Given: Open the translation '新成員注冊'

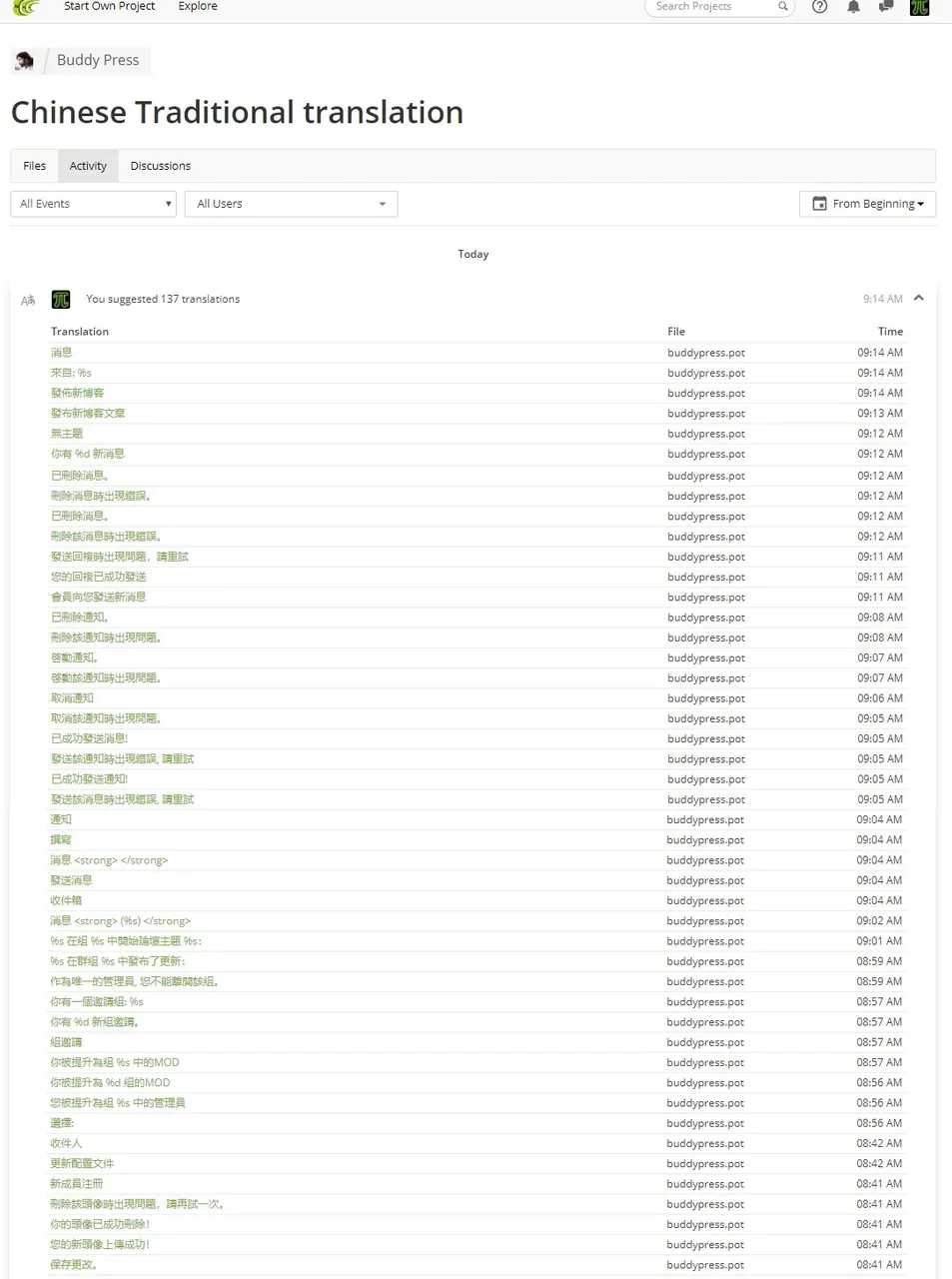Looking at the screenshot, I should coord(77,1184).
